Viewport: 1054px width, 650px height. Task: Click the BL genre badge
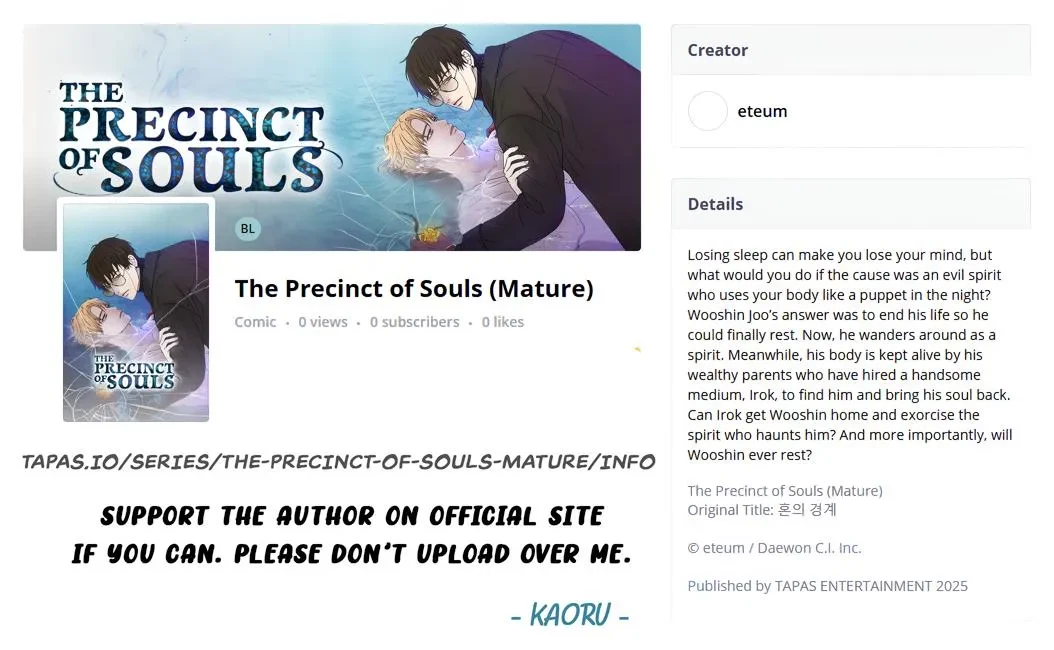pyautogui.click(x=247, y=229)
